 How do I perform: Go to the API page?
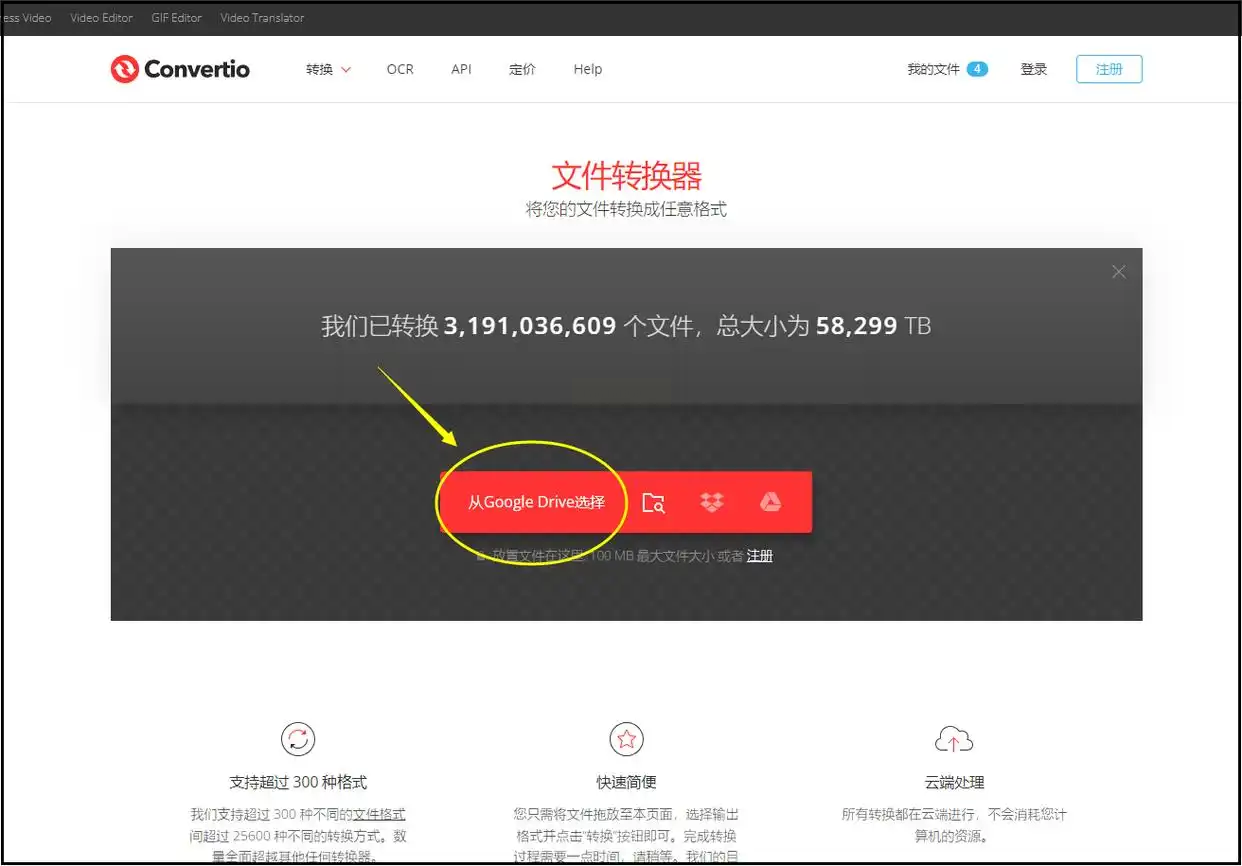coord(461,69)
